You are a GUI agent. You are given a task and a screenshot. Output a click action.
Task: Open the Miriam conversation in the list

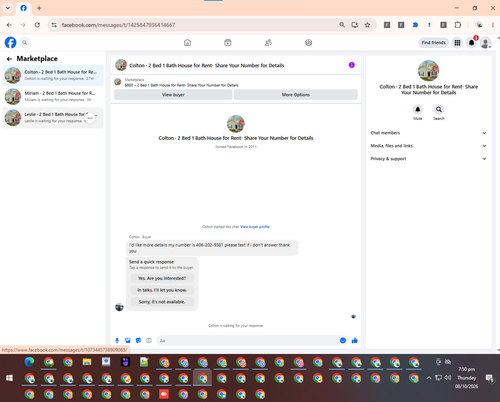[53, 96]
